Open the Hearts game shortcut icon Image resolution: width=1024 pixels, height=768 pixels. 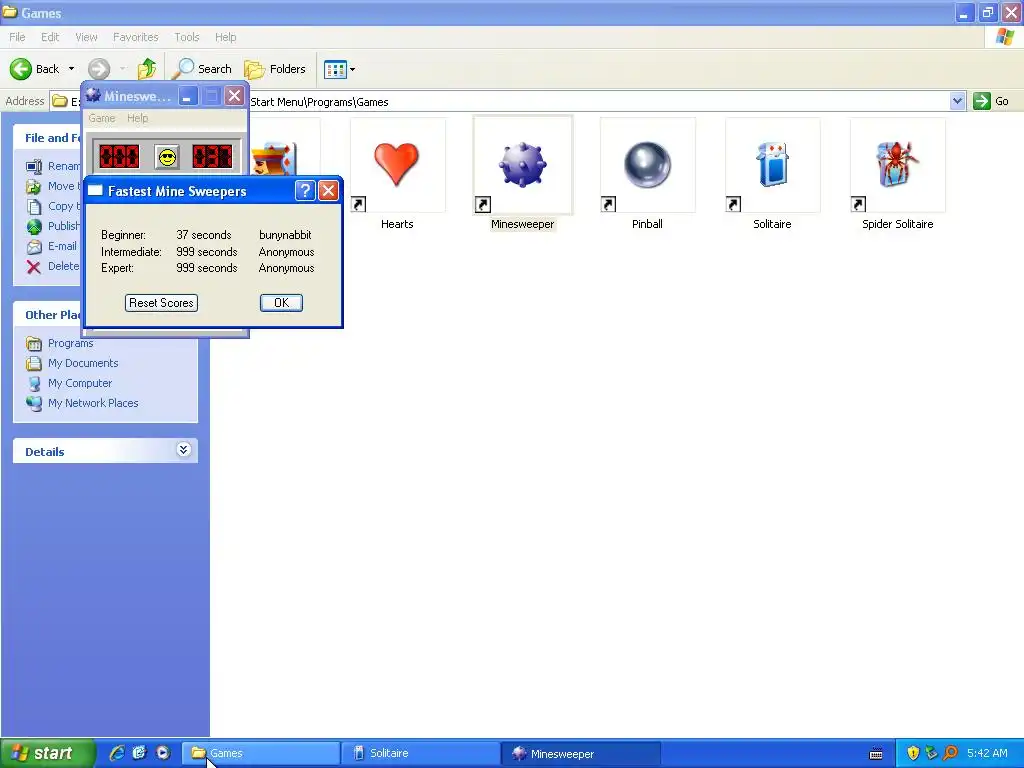pyautogui.click(x=397, y=165)
